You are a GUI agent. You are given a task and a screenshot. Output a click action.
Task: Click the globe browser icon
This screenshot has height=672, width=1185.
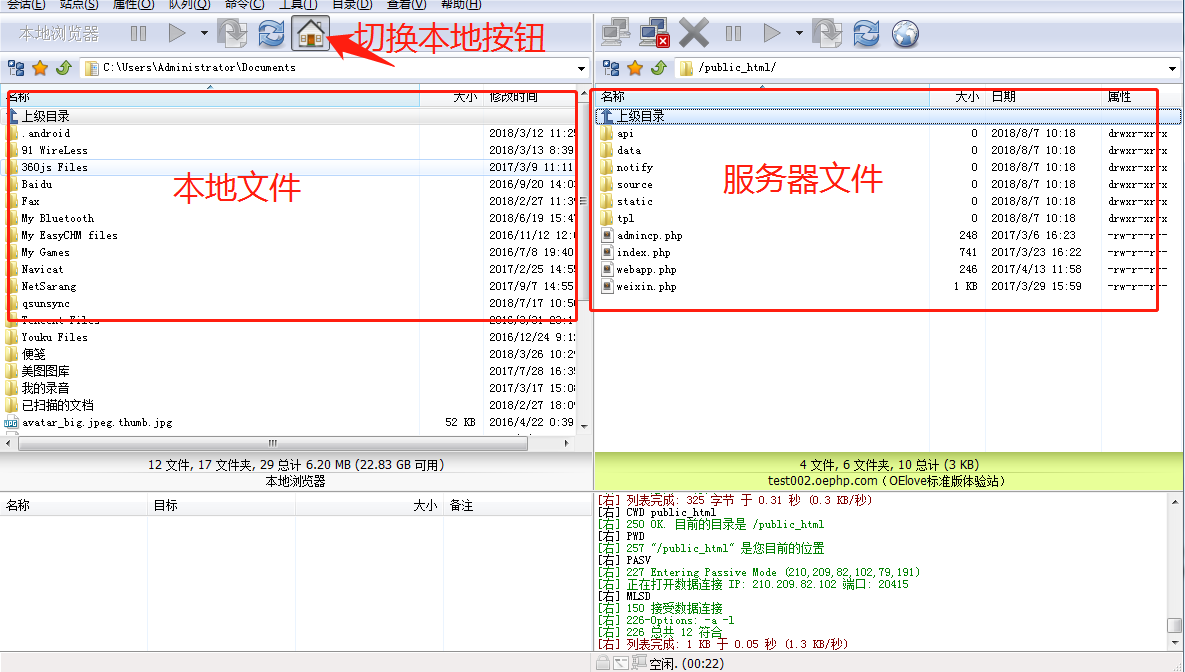click(x=905, y=33)
